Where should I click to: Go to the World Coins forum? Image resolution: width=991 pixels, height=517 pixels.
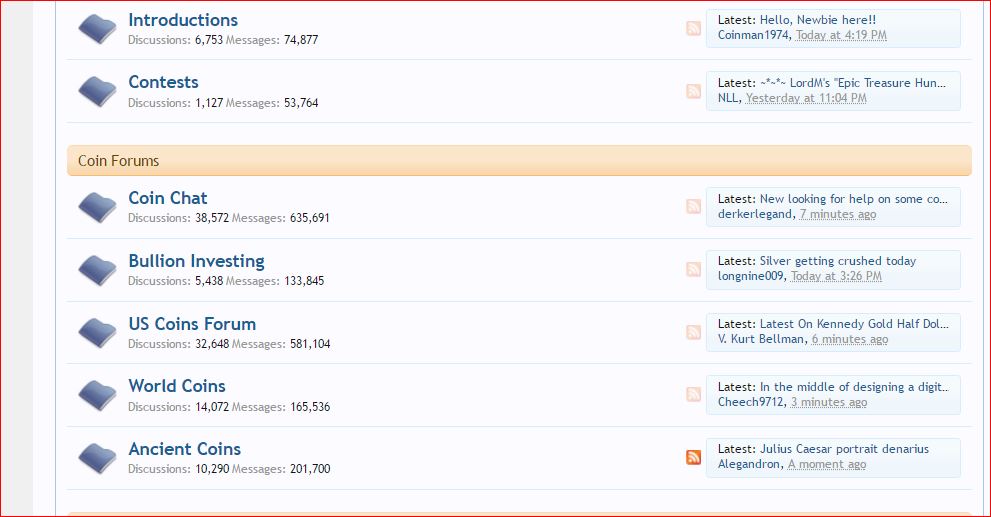click(x=177, y=386)
